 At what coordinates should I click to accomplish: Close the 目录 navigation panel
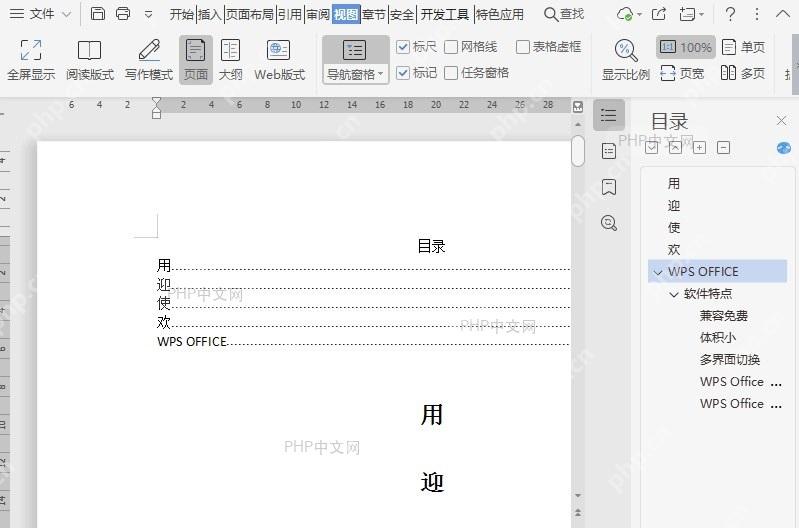pyautogui.click(x=781, y=121)
